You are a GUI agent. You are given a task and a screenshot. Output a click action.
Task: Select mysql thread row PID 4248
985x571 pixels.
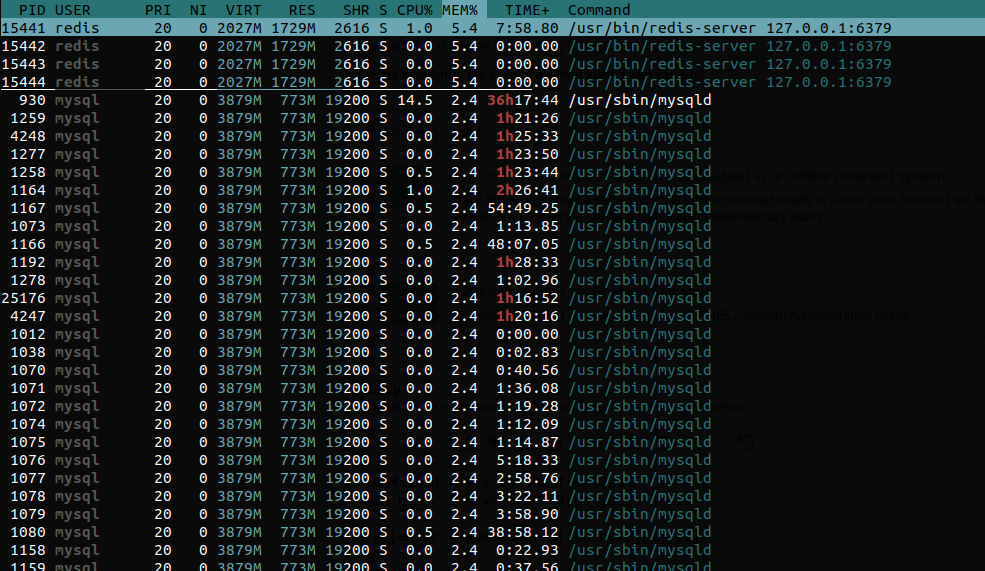(x=492, y=136)
